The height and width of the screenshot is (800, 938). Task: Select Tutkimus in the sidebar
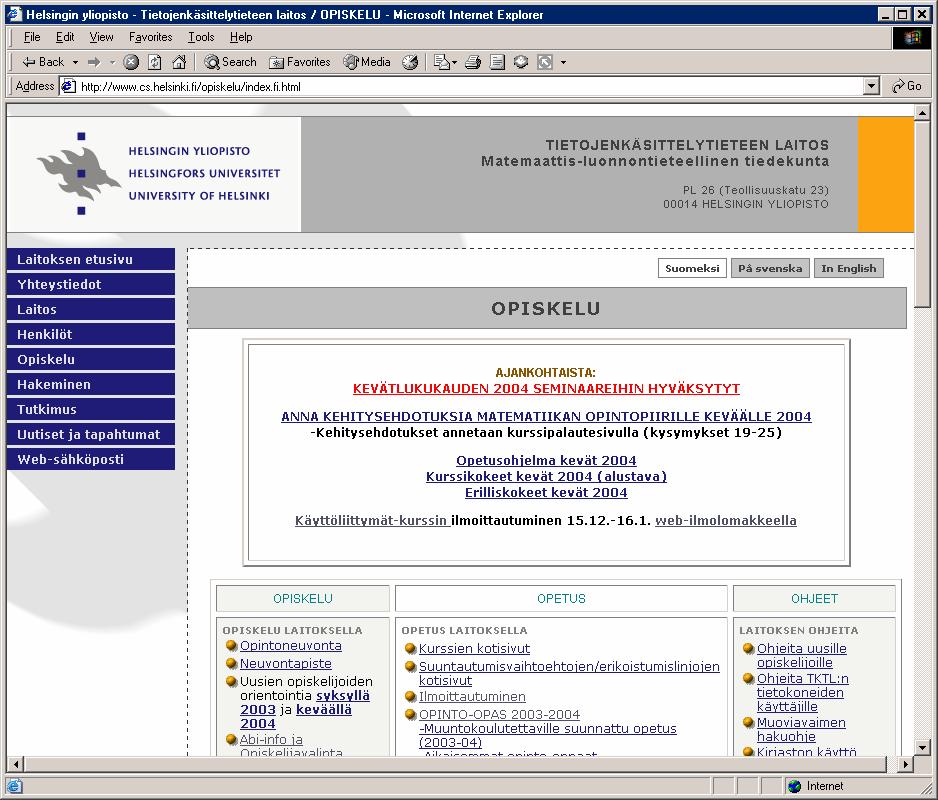91,409
